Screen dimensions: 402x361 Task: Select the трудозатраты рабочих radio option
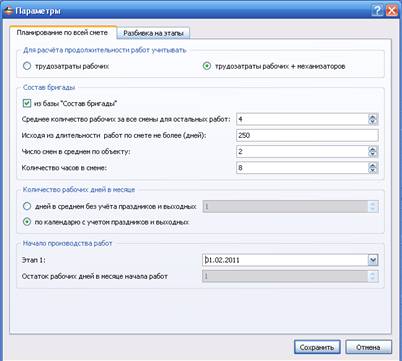click(x=27, y=66)
